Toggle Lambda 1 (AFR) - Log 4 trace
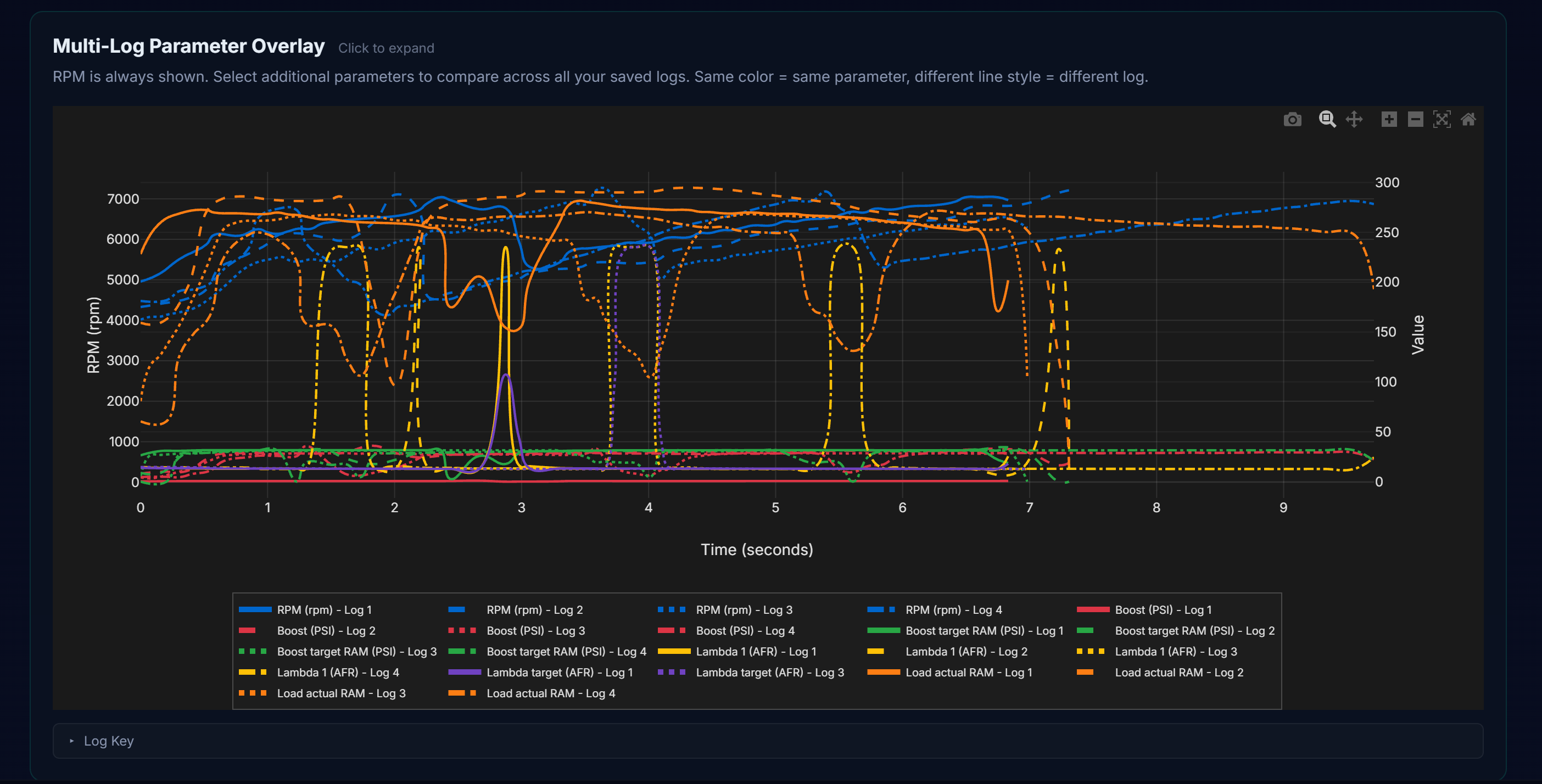Image resolution: width=1542 pixels, height=784 pixels. [x=319, y=673]
